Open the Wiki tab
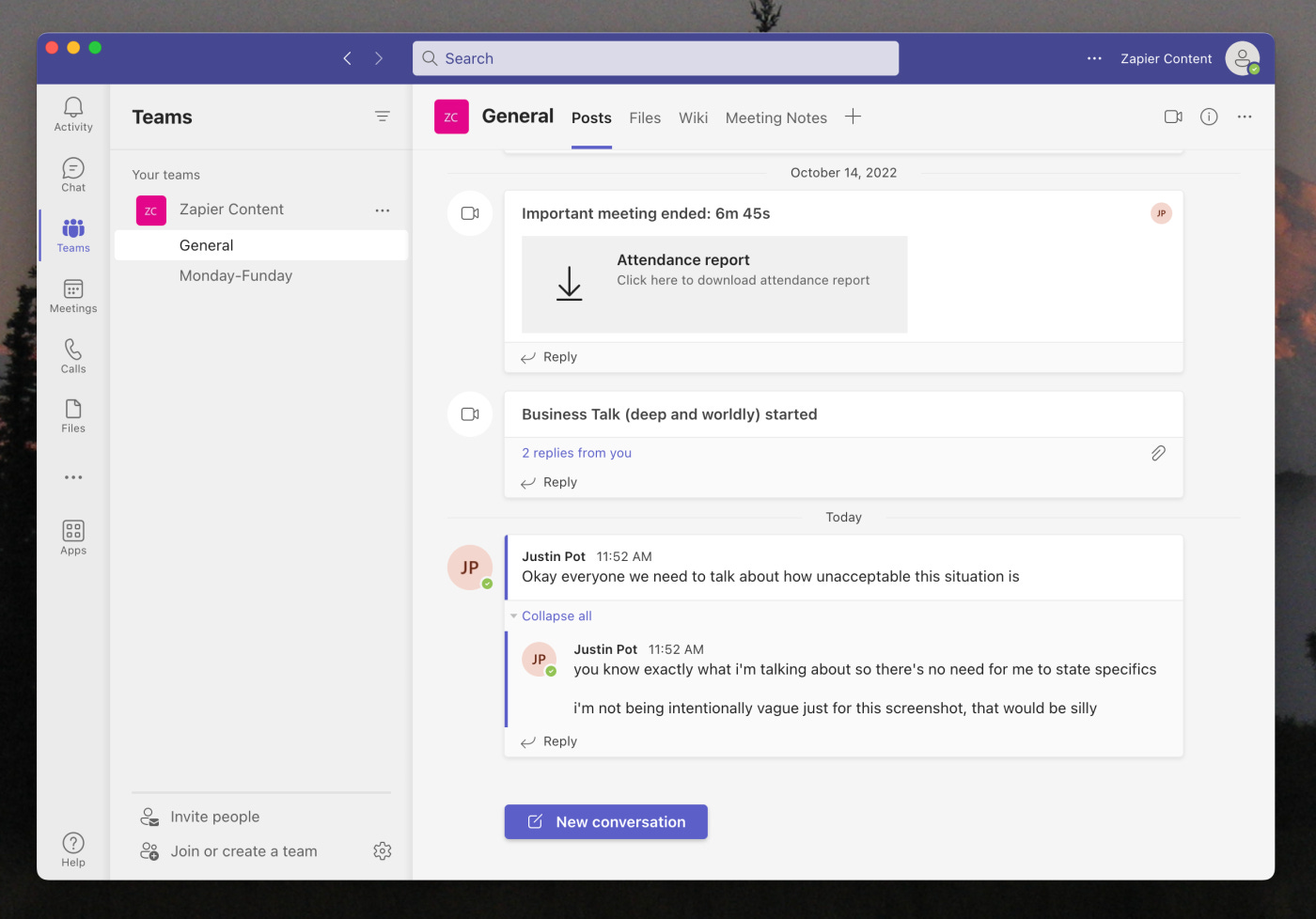The image size is (1316, 919). click(693, 117)
